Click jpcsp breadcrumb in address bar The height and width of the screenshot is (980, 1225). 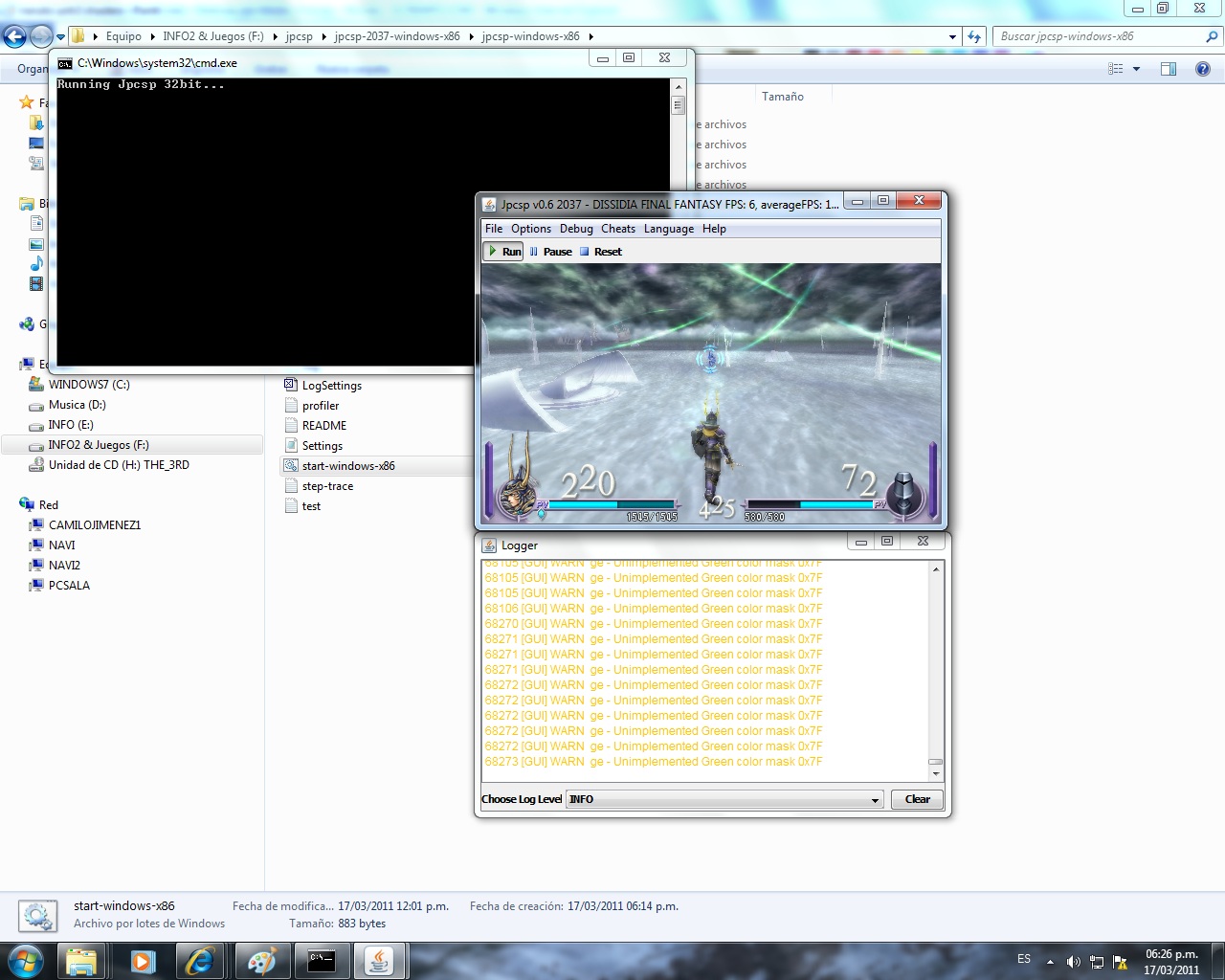tap(299, 36)
